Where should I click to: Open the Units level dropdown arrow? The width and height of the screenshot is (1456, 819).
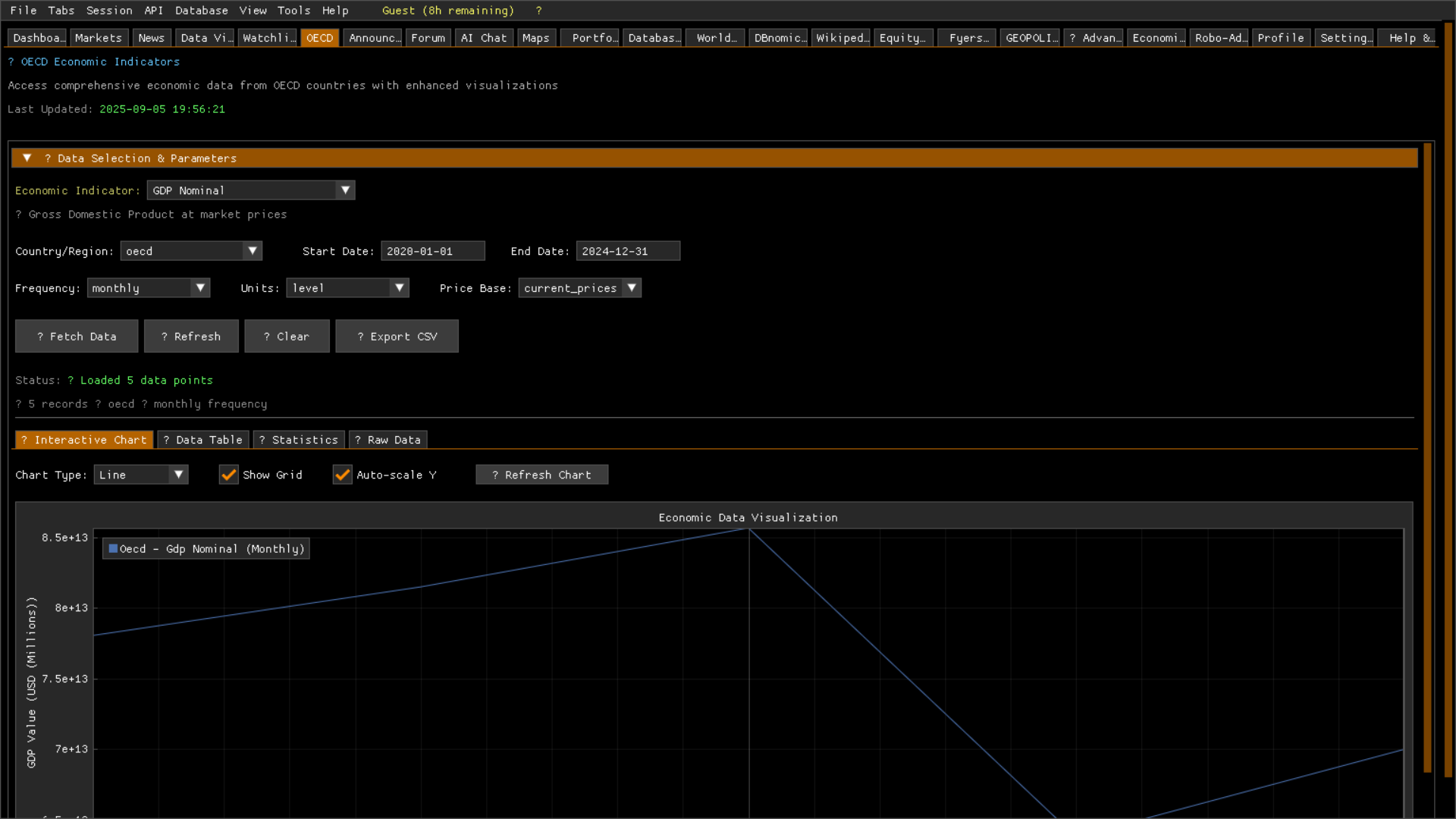point(399,288)
